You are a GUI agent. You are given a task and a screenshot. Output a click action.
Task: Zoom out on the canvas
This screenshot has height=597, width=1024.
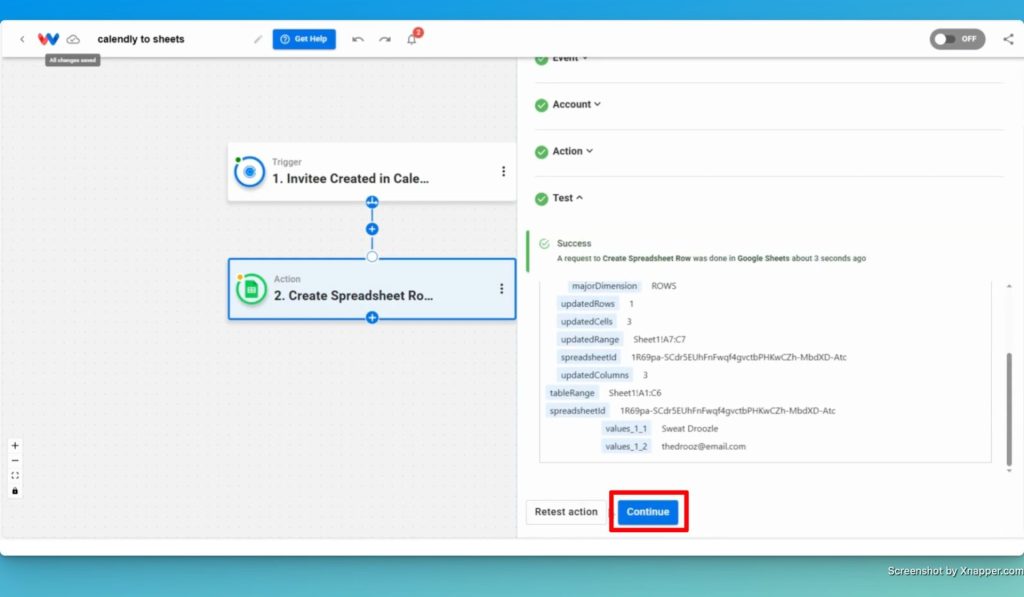point(15,460)
